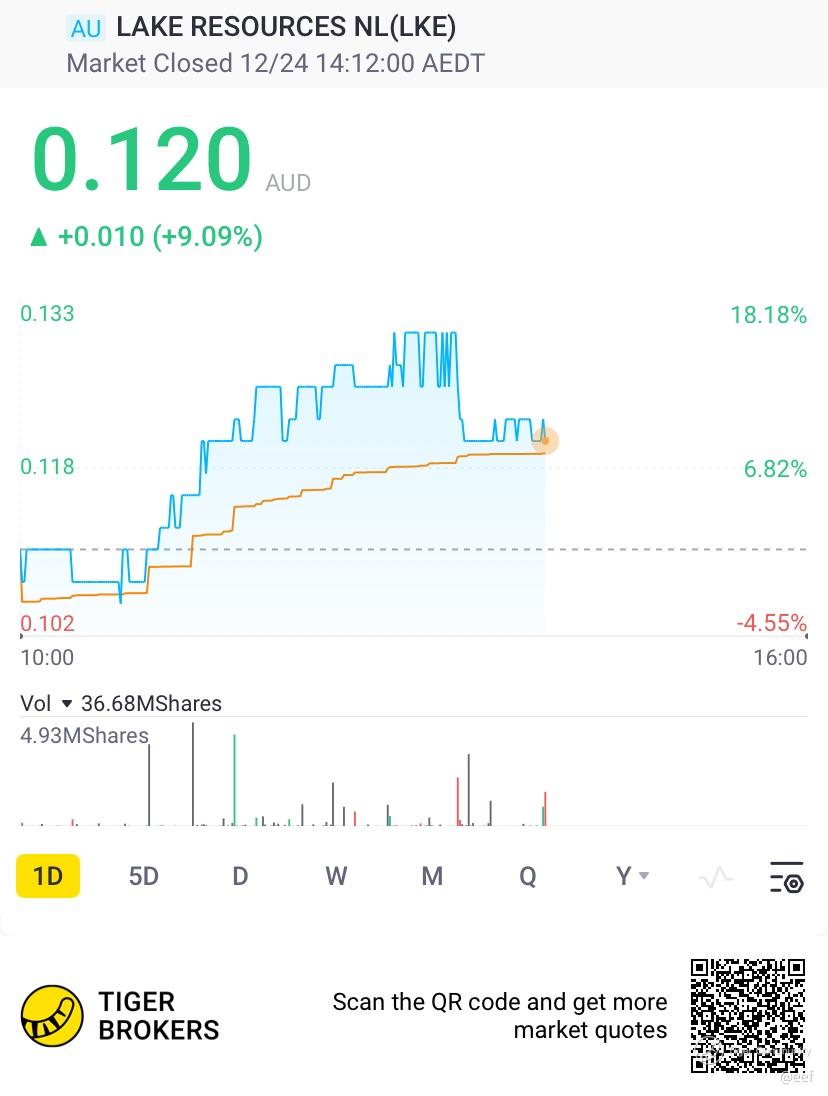Expand the Vol indicator dropdown
This screenshot has height=1096, width=828.
point(67,704)
